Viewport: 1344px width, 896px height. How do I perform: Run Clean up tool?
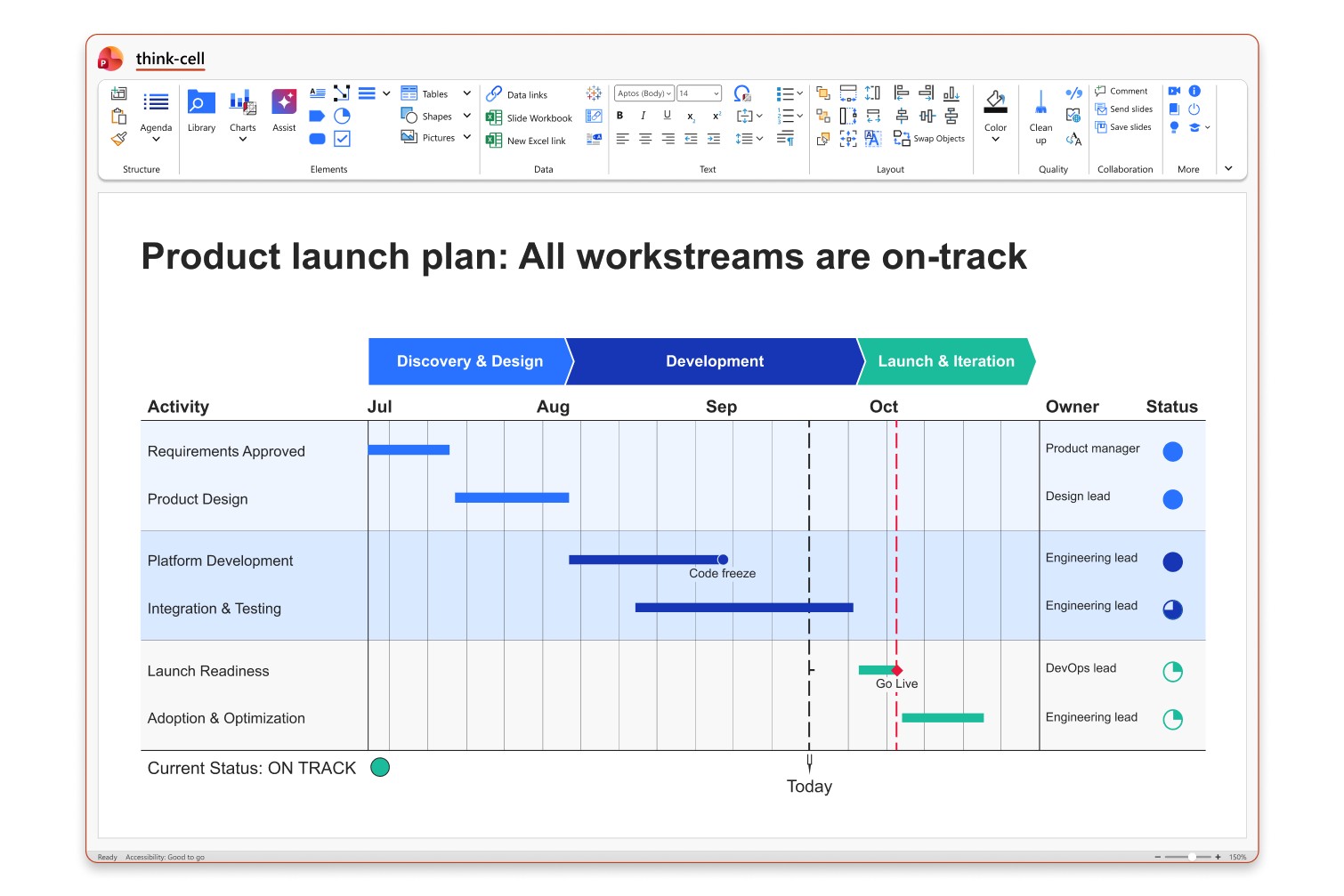(x=1040, y=117)
